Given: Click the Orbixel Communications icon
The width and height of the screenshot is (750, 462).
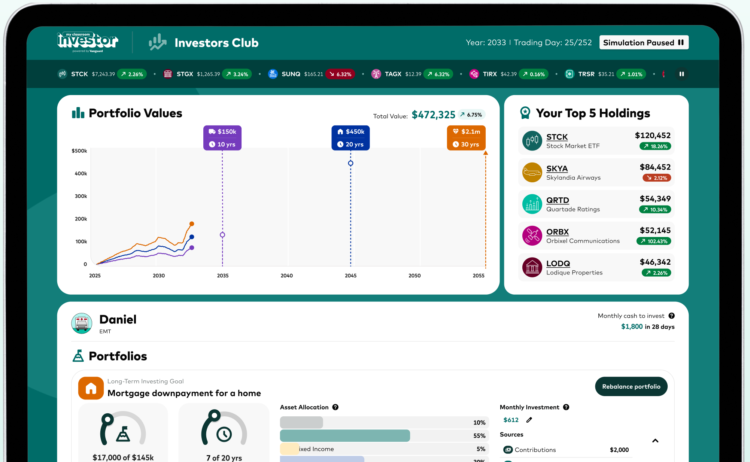Looking at the screenshot, I should [532, 235].
